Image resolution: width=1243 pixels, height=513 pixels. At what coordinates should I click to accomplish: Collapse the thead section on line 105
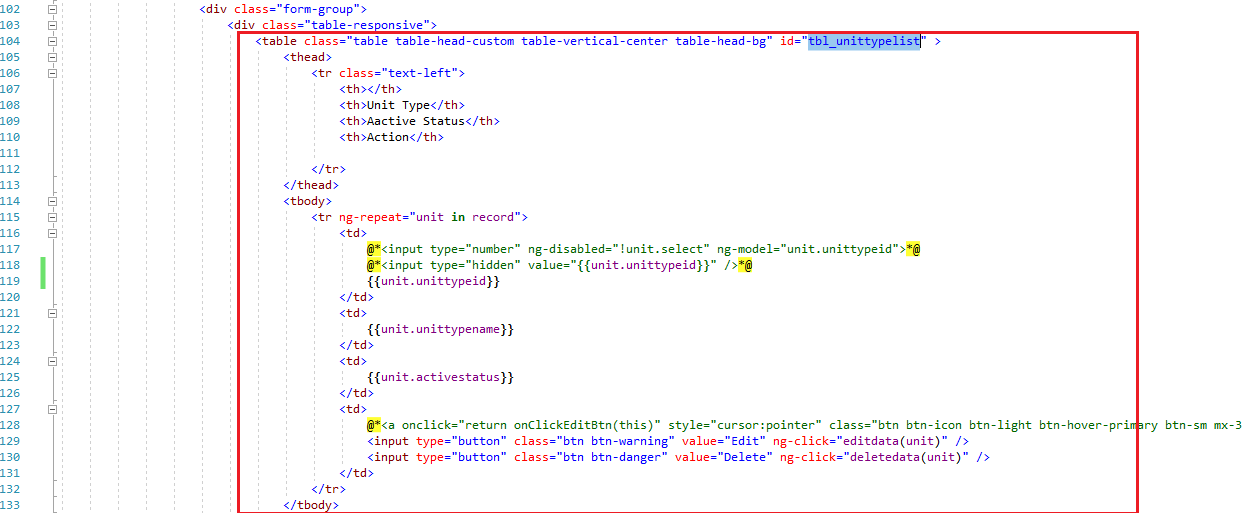coord(52,57)
